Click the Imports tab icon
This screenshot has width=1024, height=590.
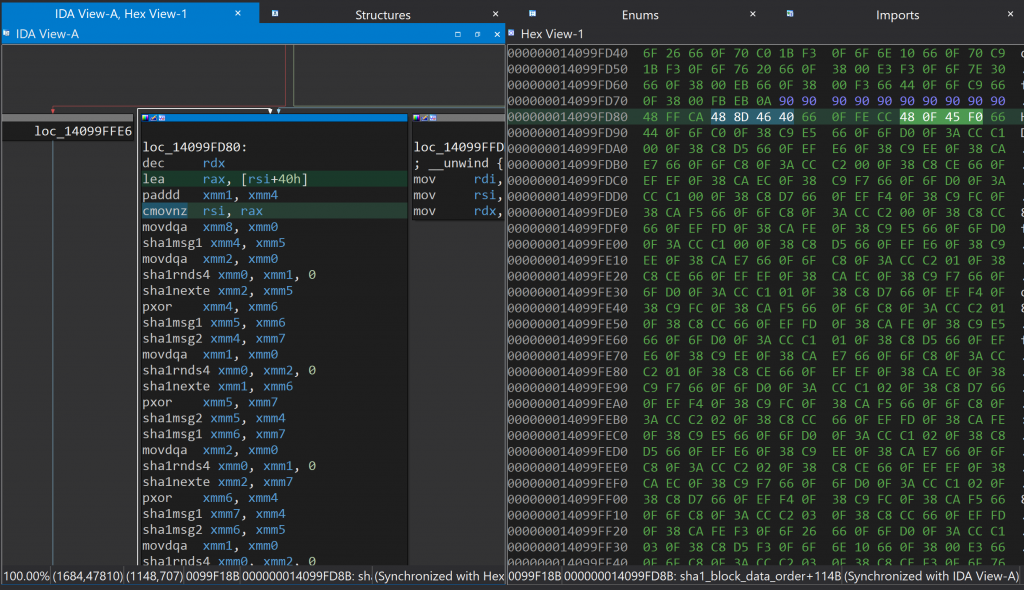(790, 13)
